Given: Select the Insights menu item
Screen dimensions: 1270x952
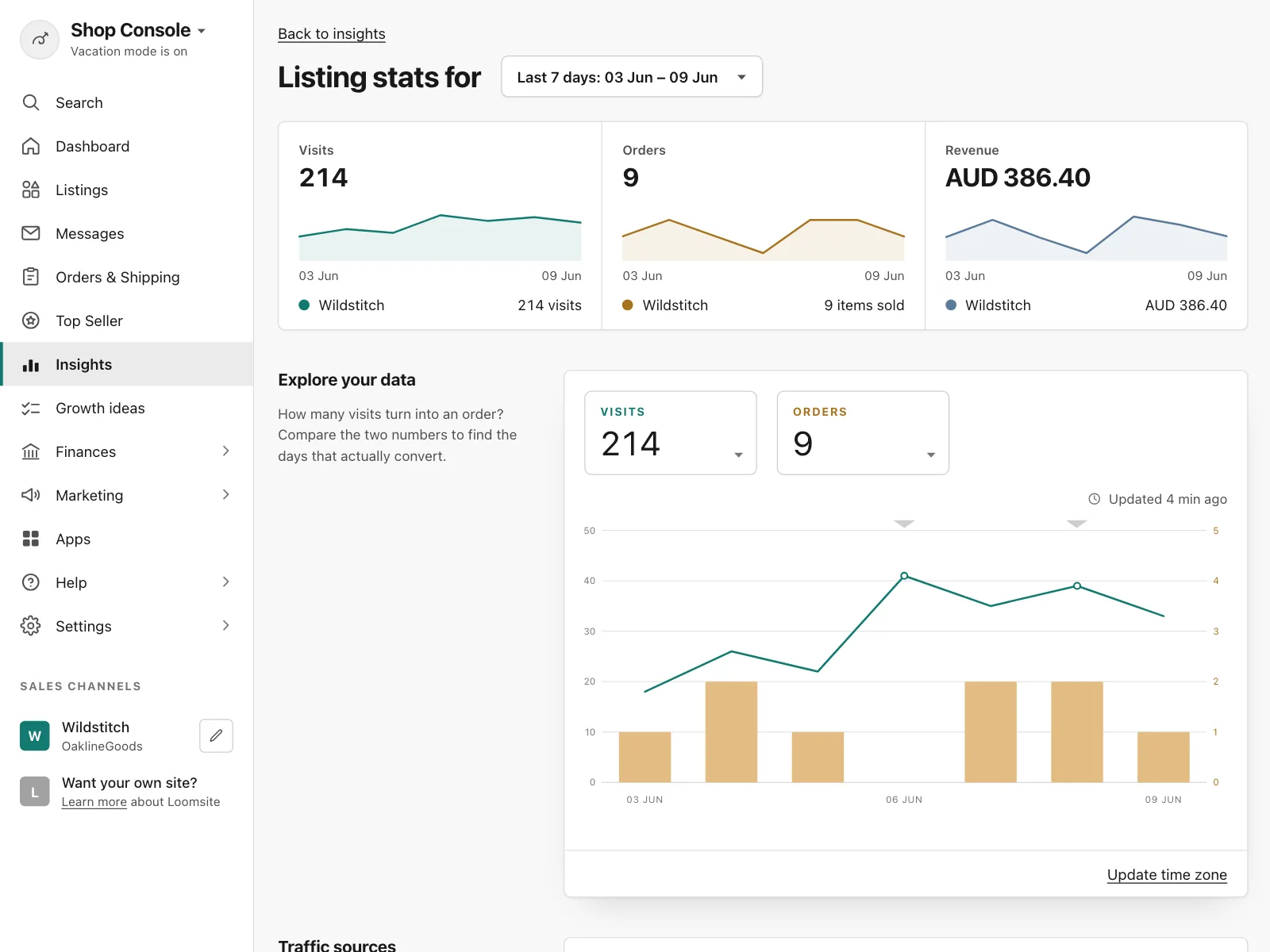Looking at the screenshot, I should (127, 364).
